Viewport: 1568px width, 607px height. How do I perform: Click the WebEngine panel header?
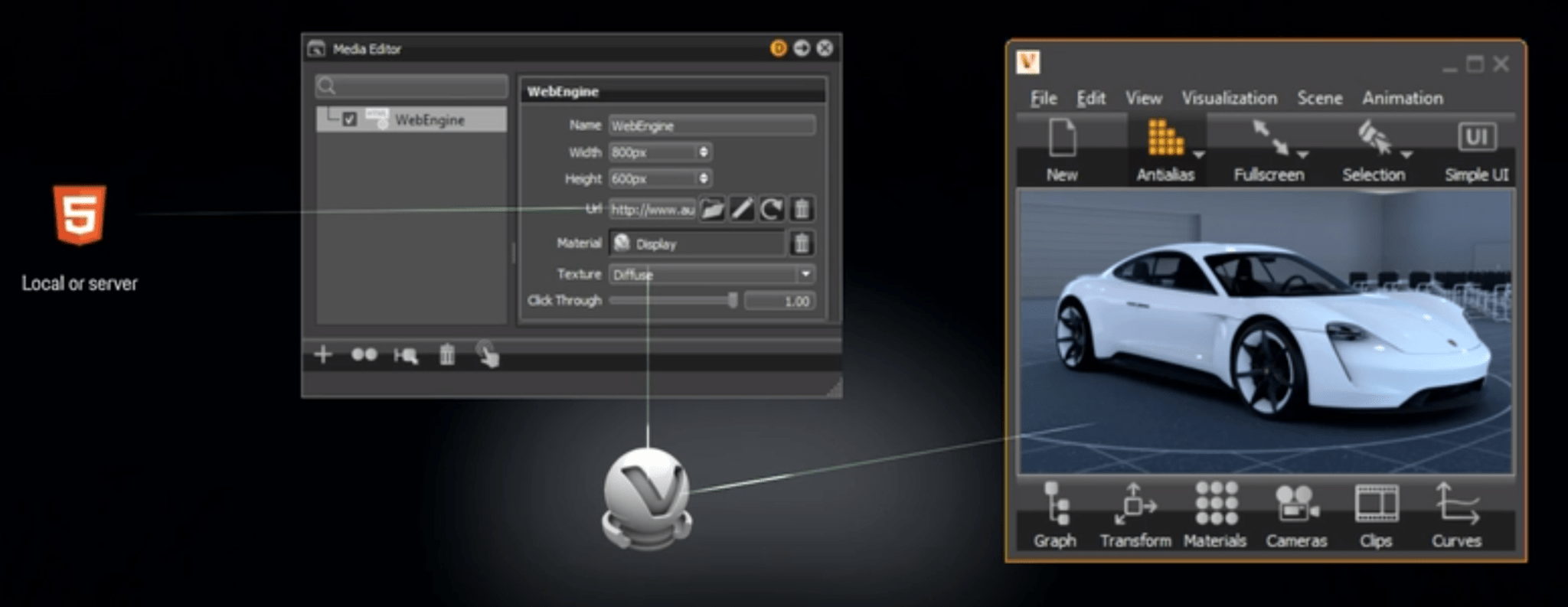(673, 91)
